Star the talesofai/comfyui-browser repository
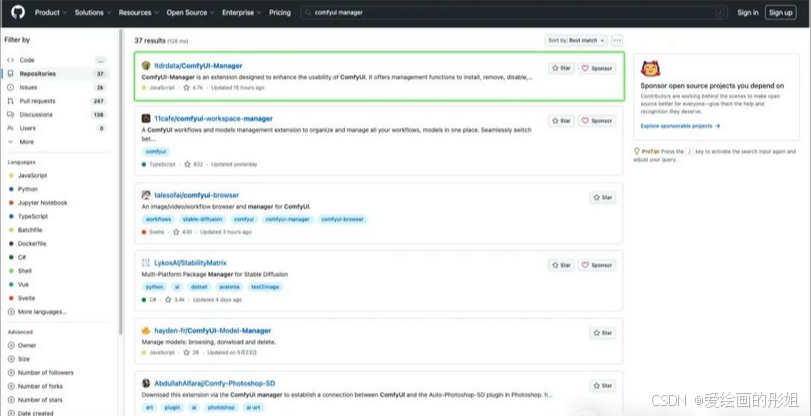This screenshot has width=811, height=416. point(603,198)
